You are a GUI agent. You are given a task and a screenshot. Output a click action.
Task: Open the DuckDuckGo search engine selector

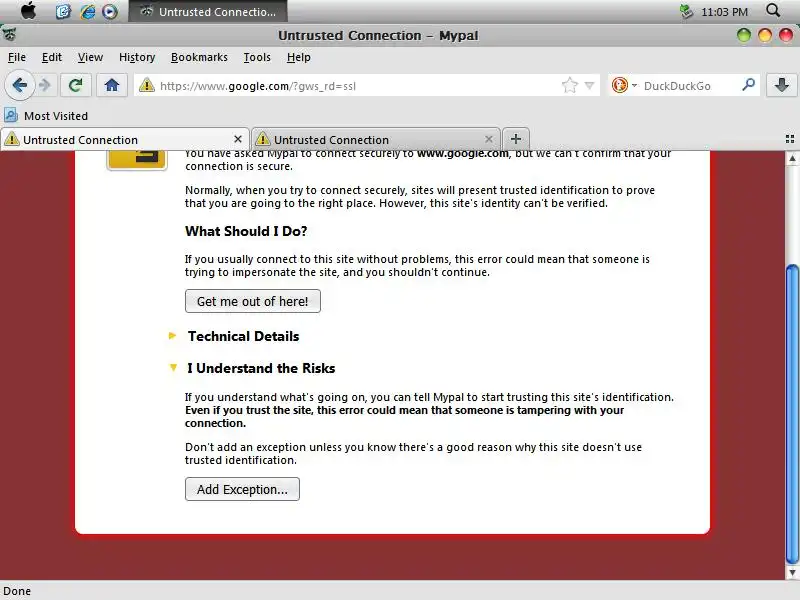coord(624,85)
